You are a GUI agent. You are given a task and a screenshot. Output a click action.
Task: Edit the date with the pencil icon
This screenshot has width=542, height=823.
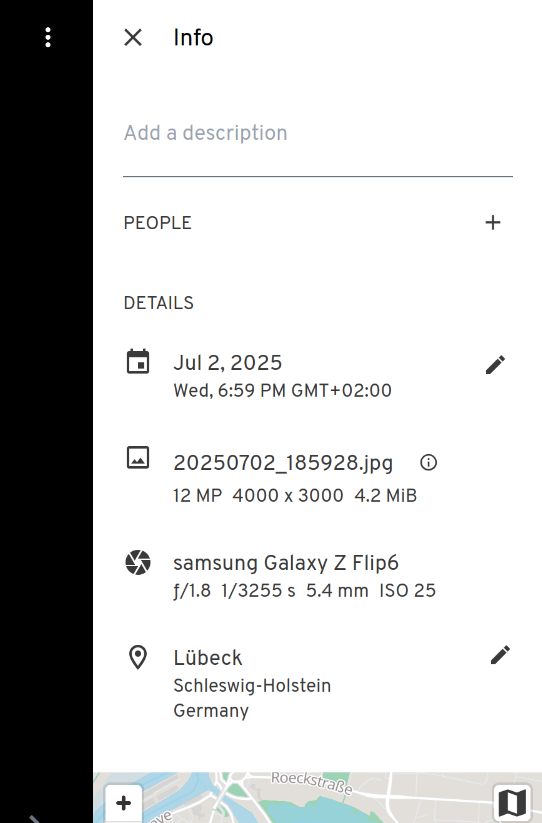click(495, 365)
